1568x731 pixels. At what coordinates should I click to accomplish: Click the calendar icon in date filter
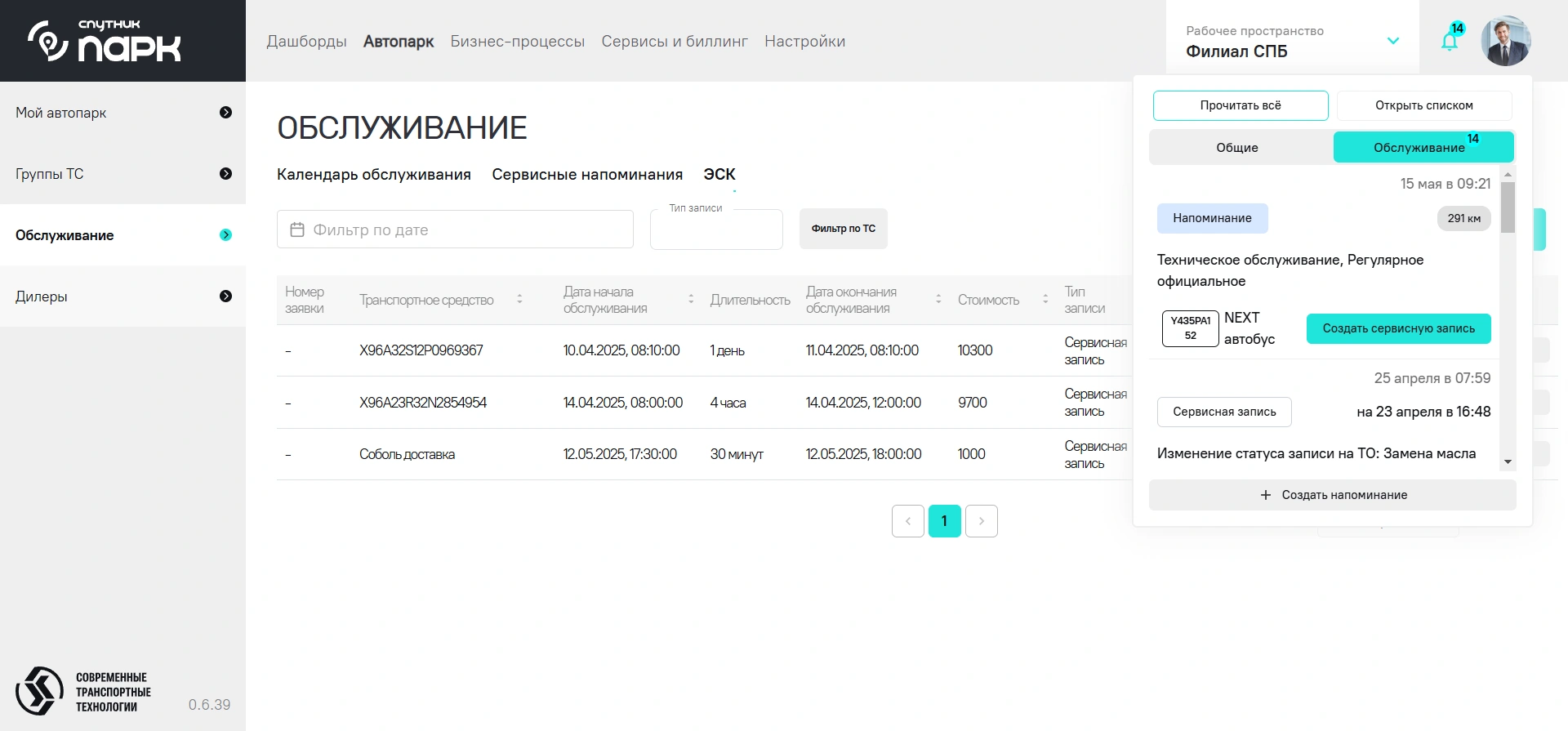[x=297, y=230]
